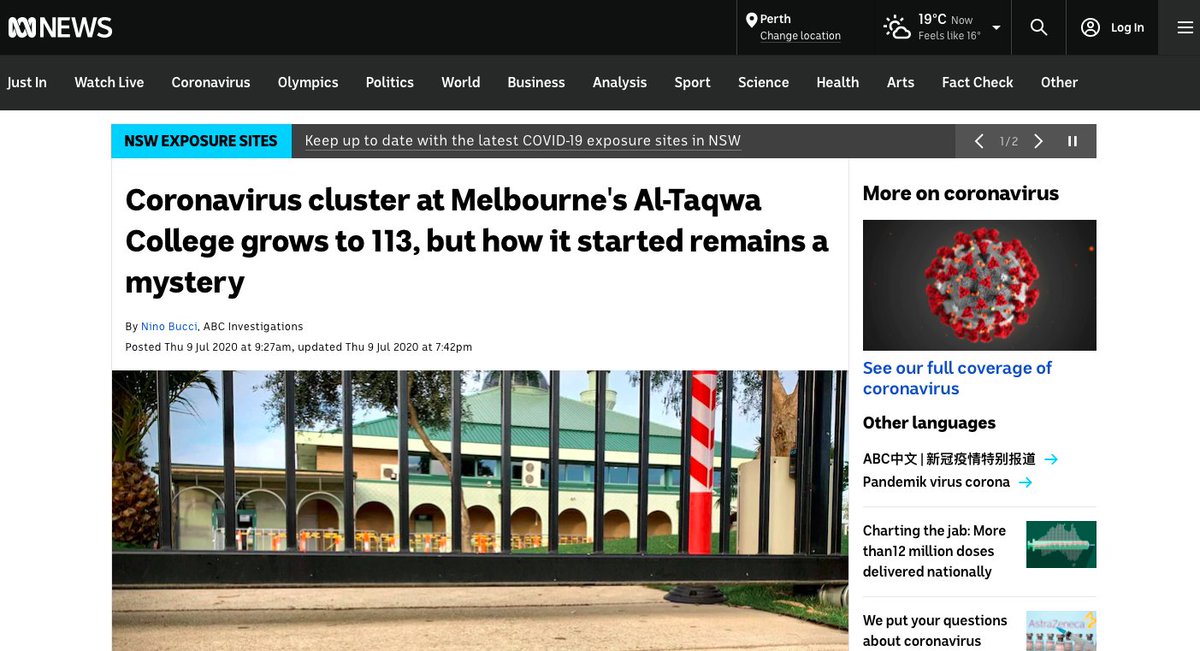Open the Fact Check section
The width and height of the screenshot is (1200, 651).
978,82
